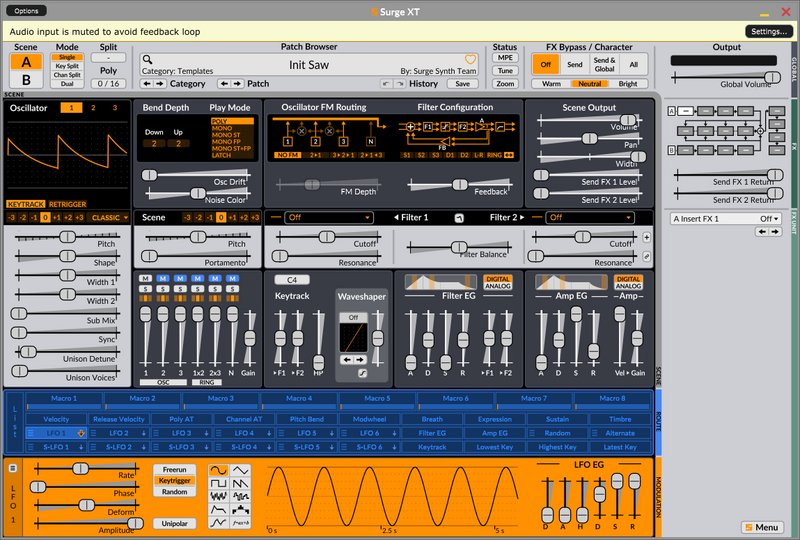Select Scene B
800x540 pixels.
pyautogui.click(x=26, y=80)
